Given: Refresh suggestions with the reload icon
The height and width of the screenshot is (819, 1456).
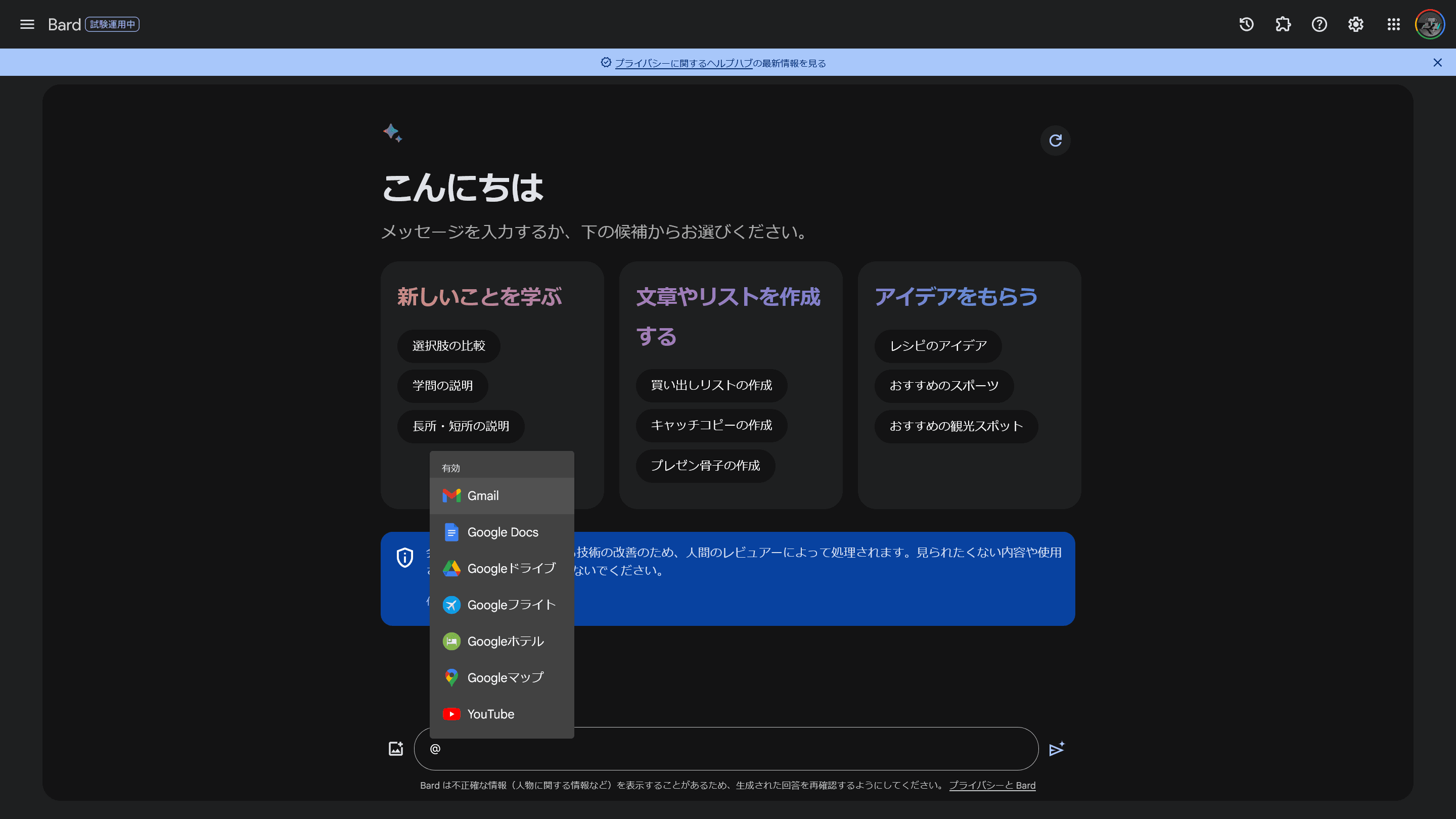Looking at the screenshot, I should tap(1055, 140).
